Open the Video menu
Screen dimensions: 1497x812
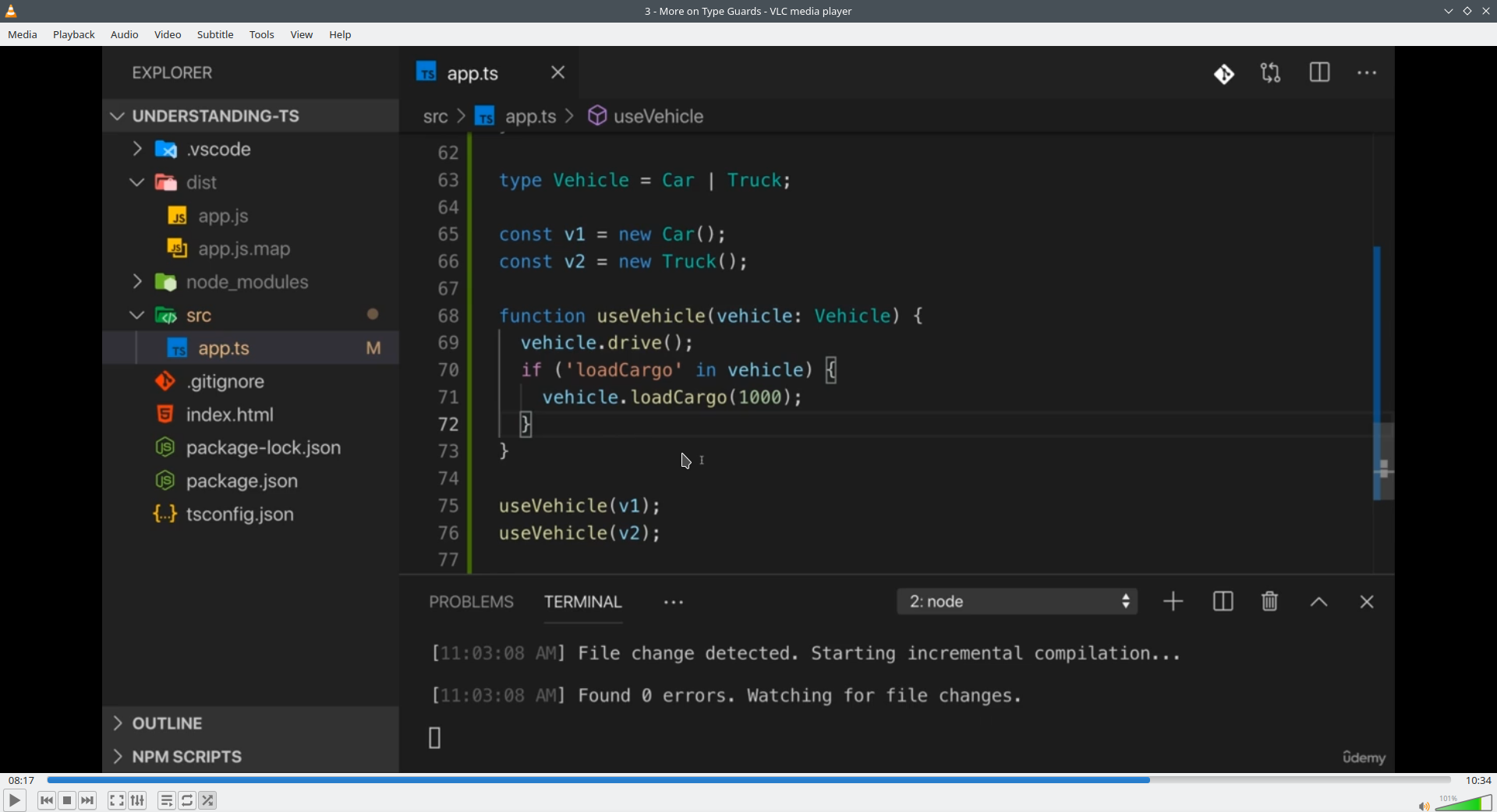click(x=168, y=35)
